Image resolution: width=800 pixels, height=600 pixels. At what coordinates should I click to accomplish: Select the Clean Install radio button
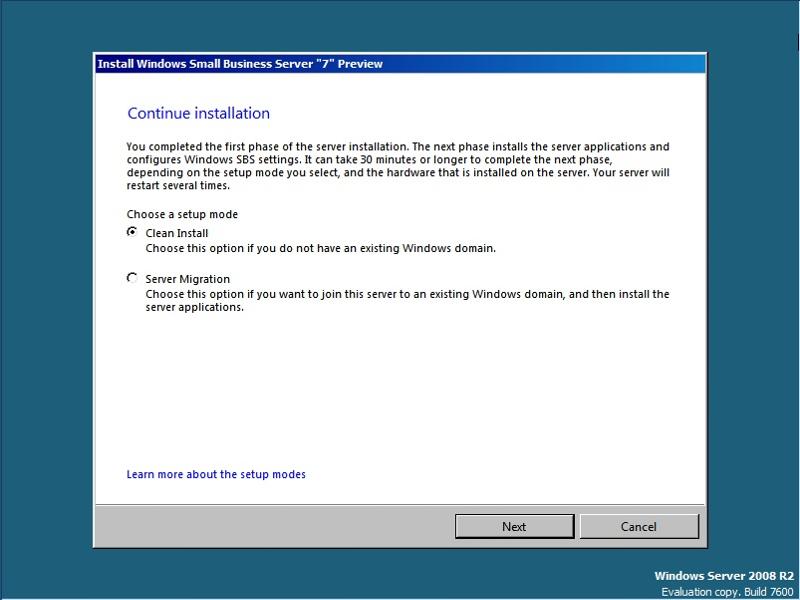(x=132, y=232)
